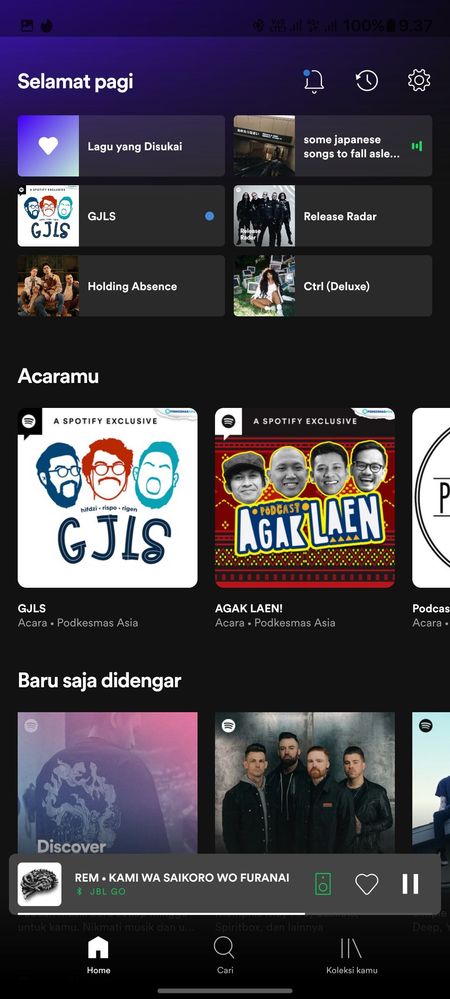The height and width of the screenshot is (999, 450).
Task: Tap the gallery image icon in the status bar
Action: [x=27, y=26]
